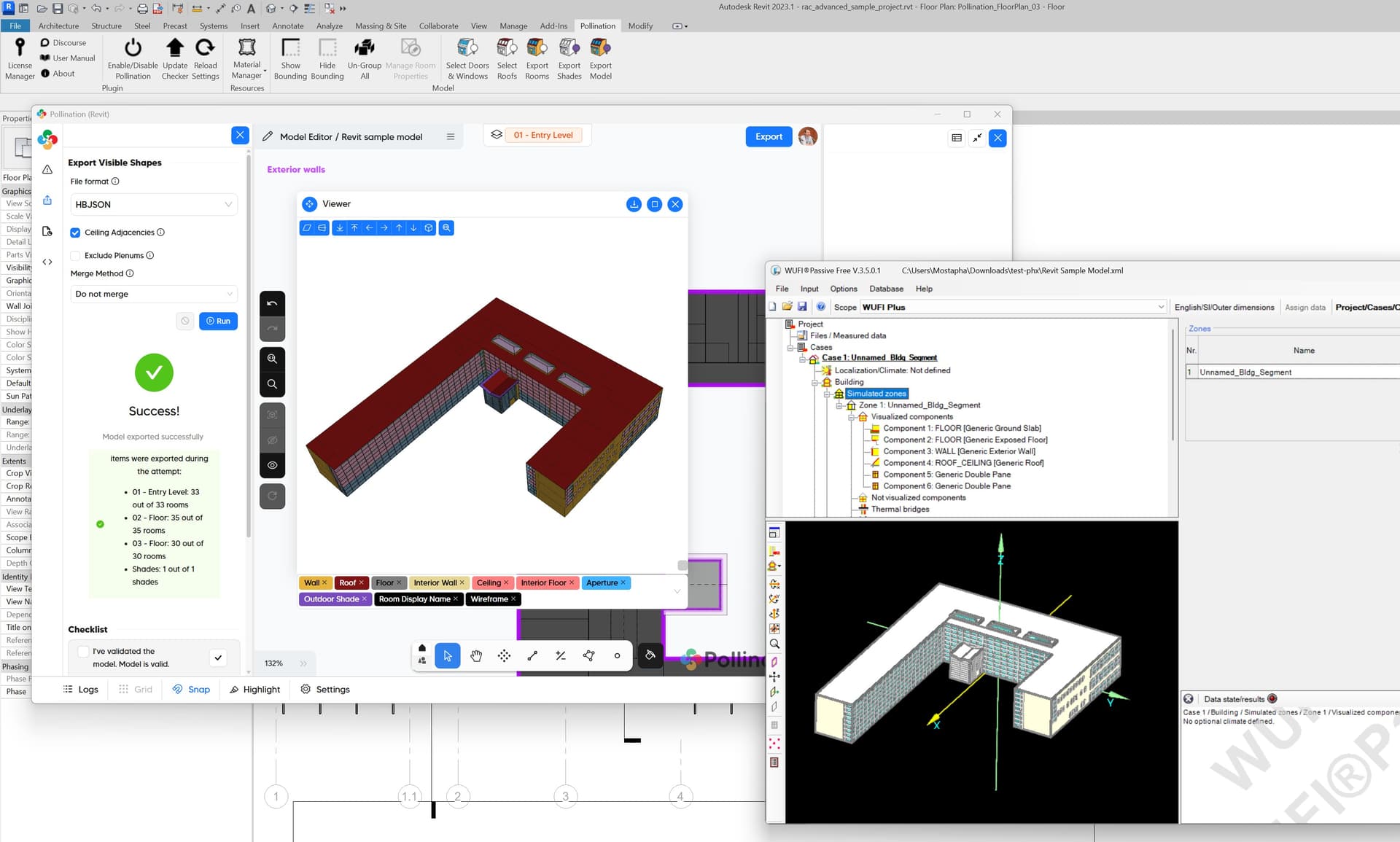Click the Export Rooms ribbon icon
Image resolution: width=1400 pixels, height=842 pixels.
(537, 49)
